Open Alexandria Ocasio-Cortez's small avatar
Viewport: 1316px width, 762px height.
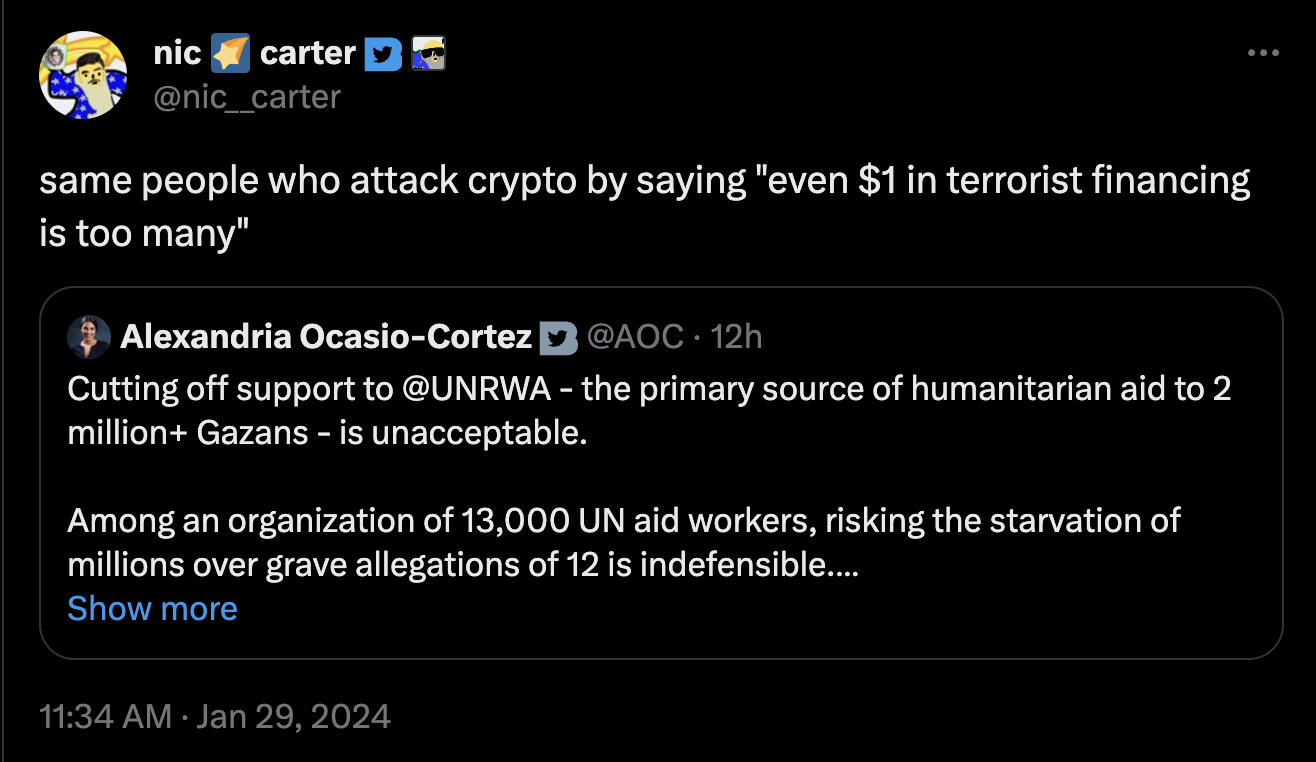(89, 337)
